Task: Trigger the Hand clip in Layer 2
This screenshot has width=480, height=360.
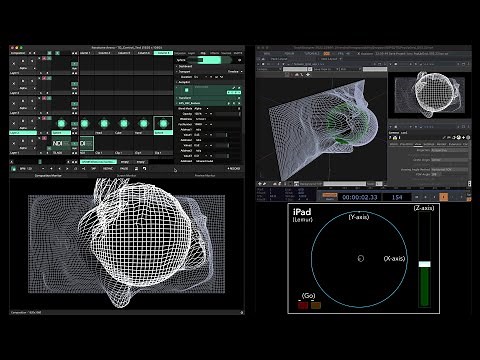Action: (143, 124)
